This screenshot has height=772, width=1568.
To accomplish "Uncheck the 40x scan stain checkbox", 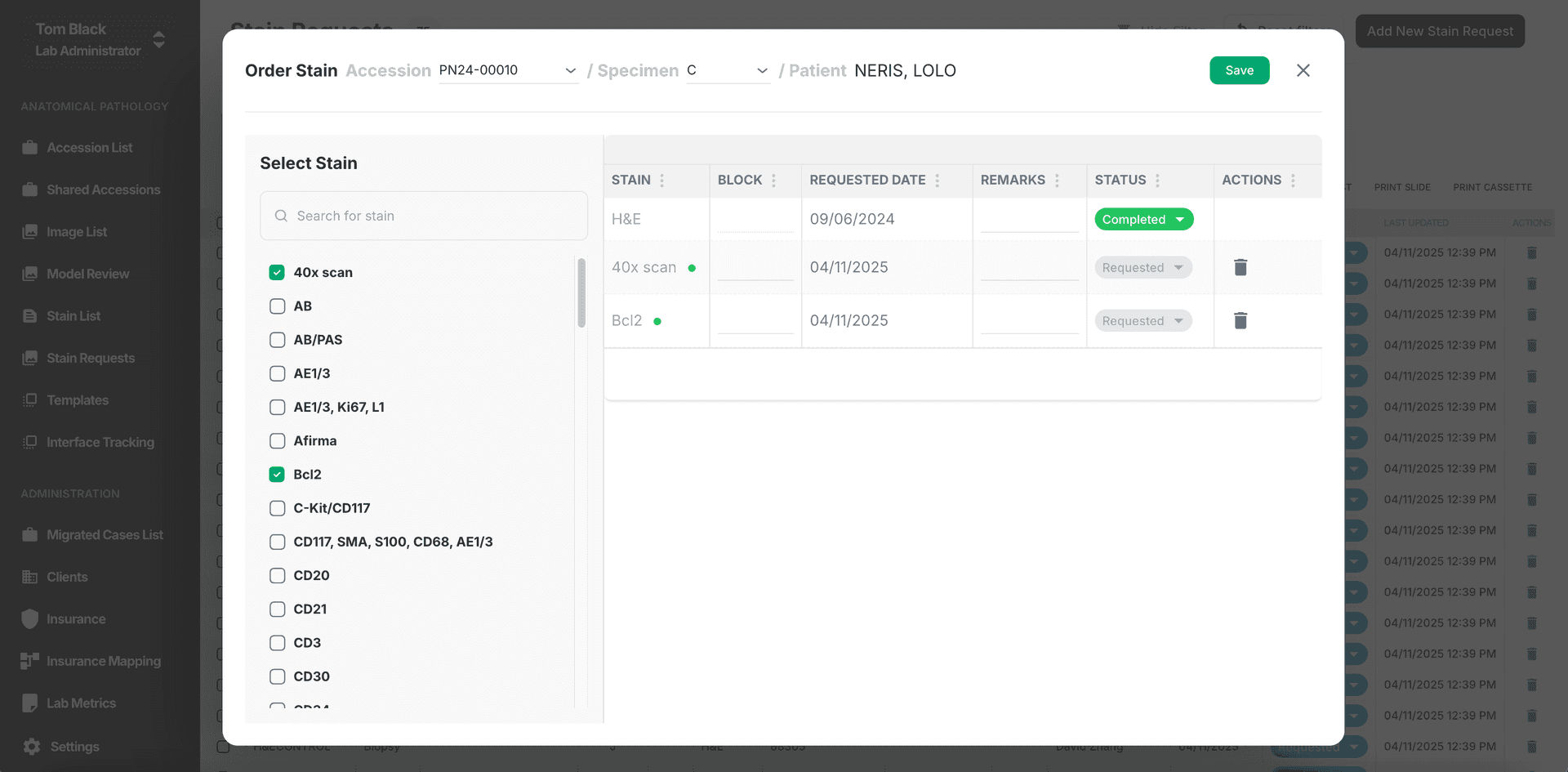I will pyautogui.click(x=277, y=272).
